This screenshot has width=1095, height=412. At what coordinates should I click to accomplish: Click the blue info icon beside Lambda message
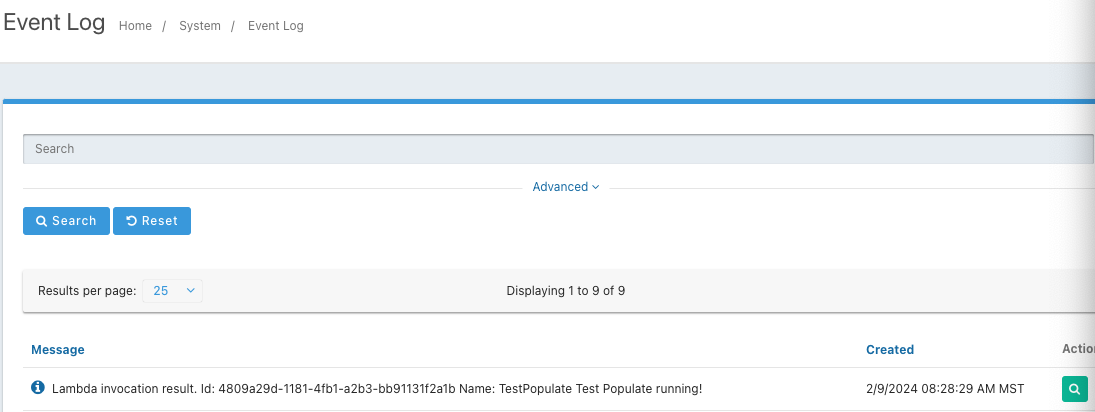click(38, 387)
